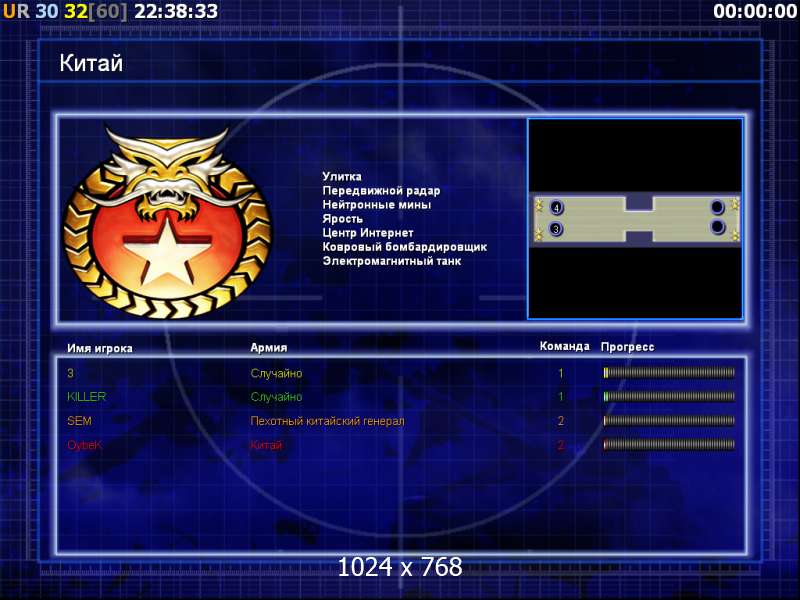This screenshot has height=600, width=800.
Task: Click the Команда column header
Action: point(564,346)
